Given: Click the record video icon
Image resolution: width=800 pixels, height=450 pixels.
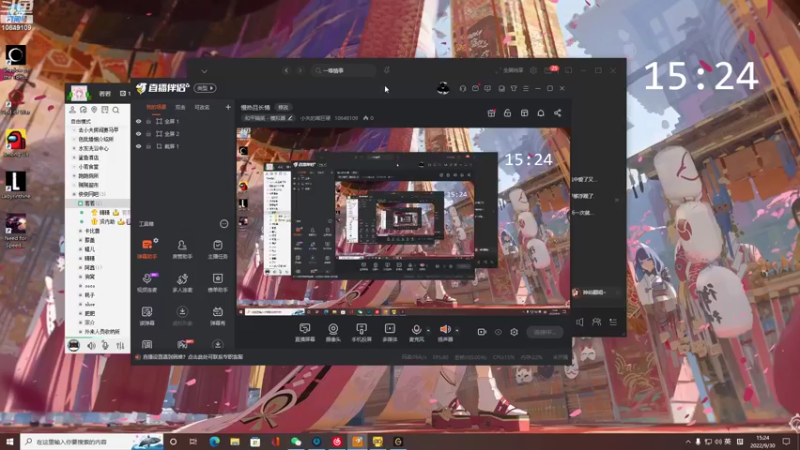Looking at the screenshot, I should pyautogui.click(x=482, y=332).
